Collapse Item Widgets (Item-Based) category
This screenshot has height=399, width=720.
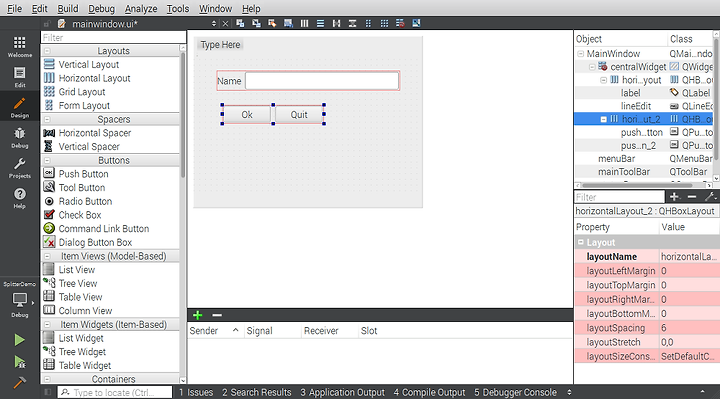[47, 325]
